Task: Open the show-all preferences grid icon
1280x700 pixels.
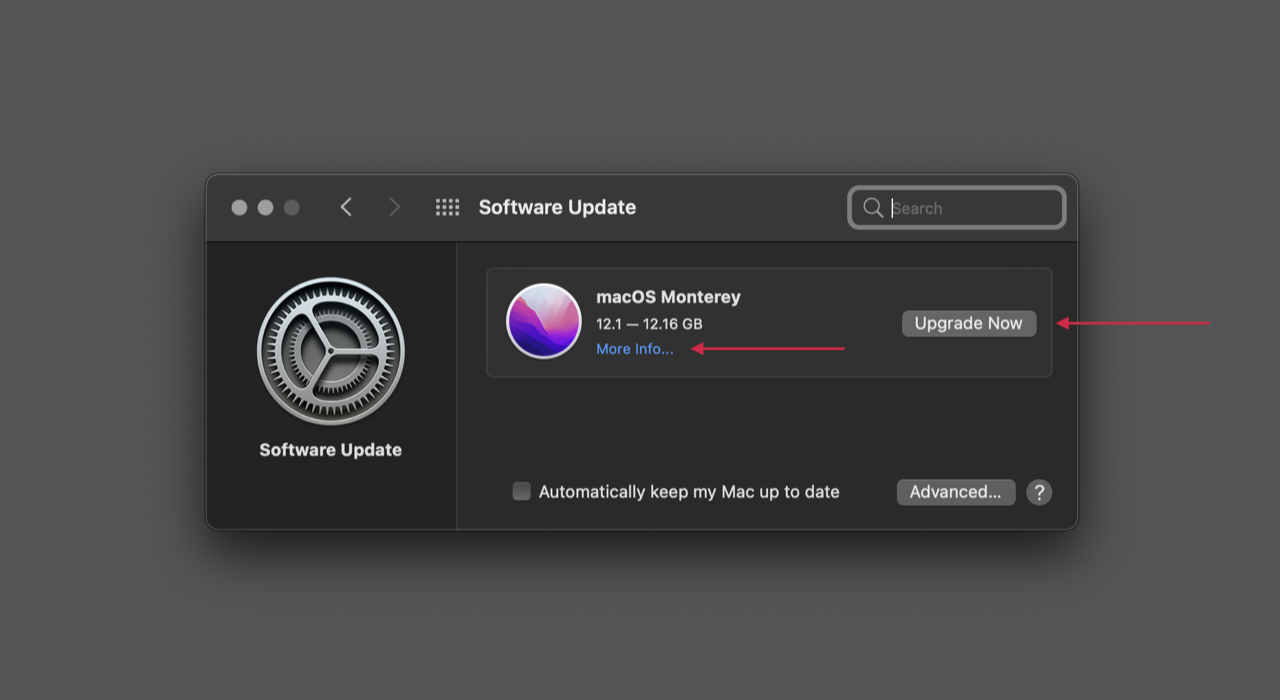Action: coord(447,207)
